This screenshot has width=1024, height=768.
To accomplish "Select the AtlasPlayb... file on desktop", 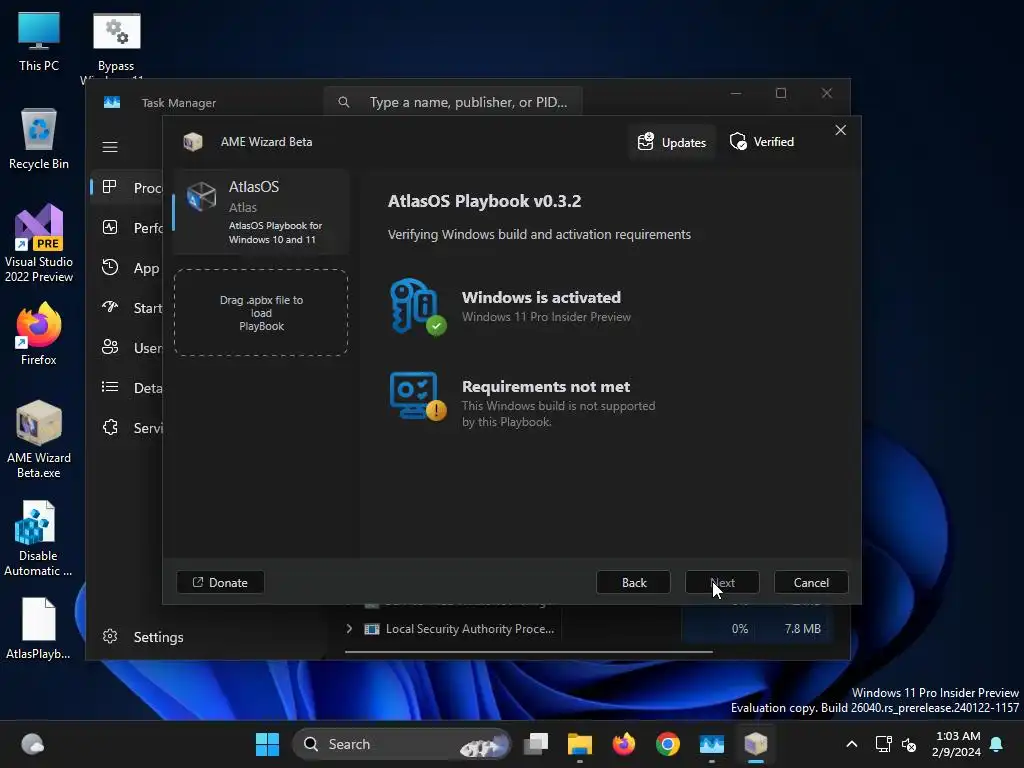I will [x=39, y=628].
